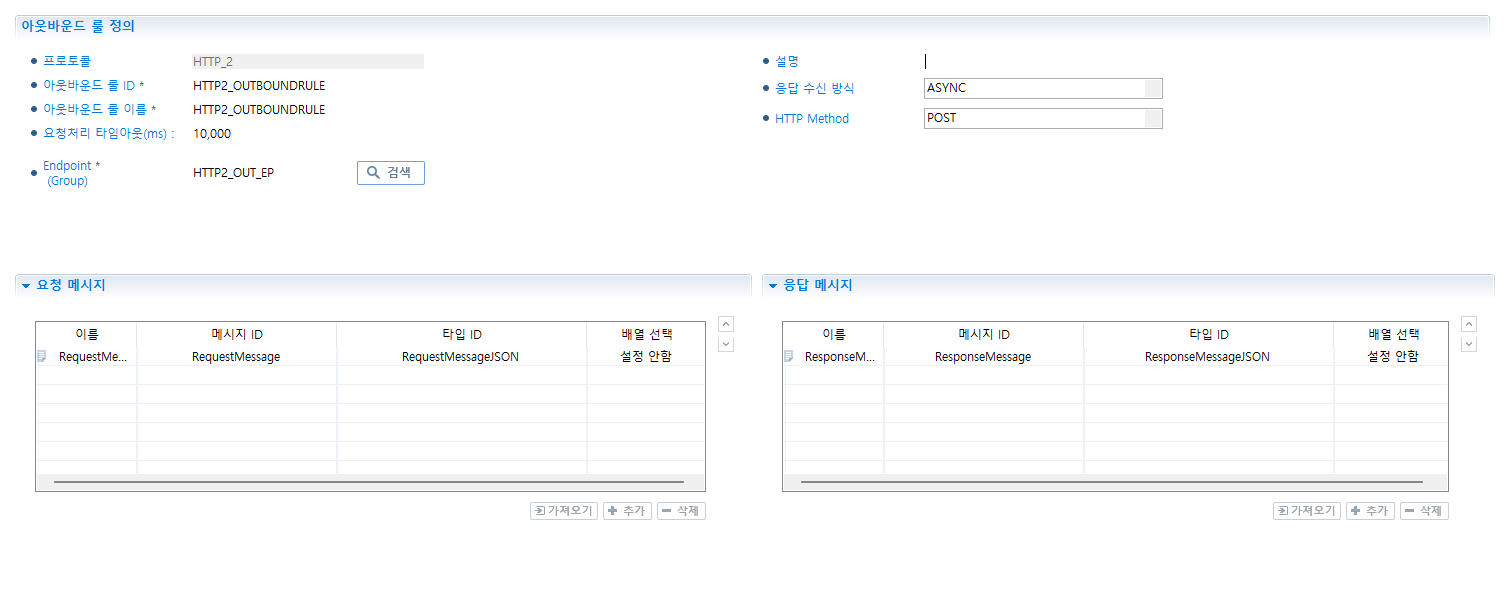This screenshot has height=602, width=1510.
Task: Click the move-down arrow beside request message table
Action: click(x=727, y=344)
